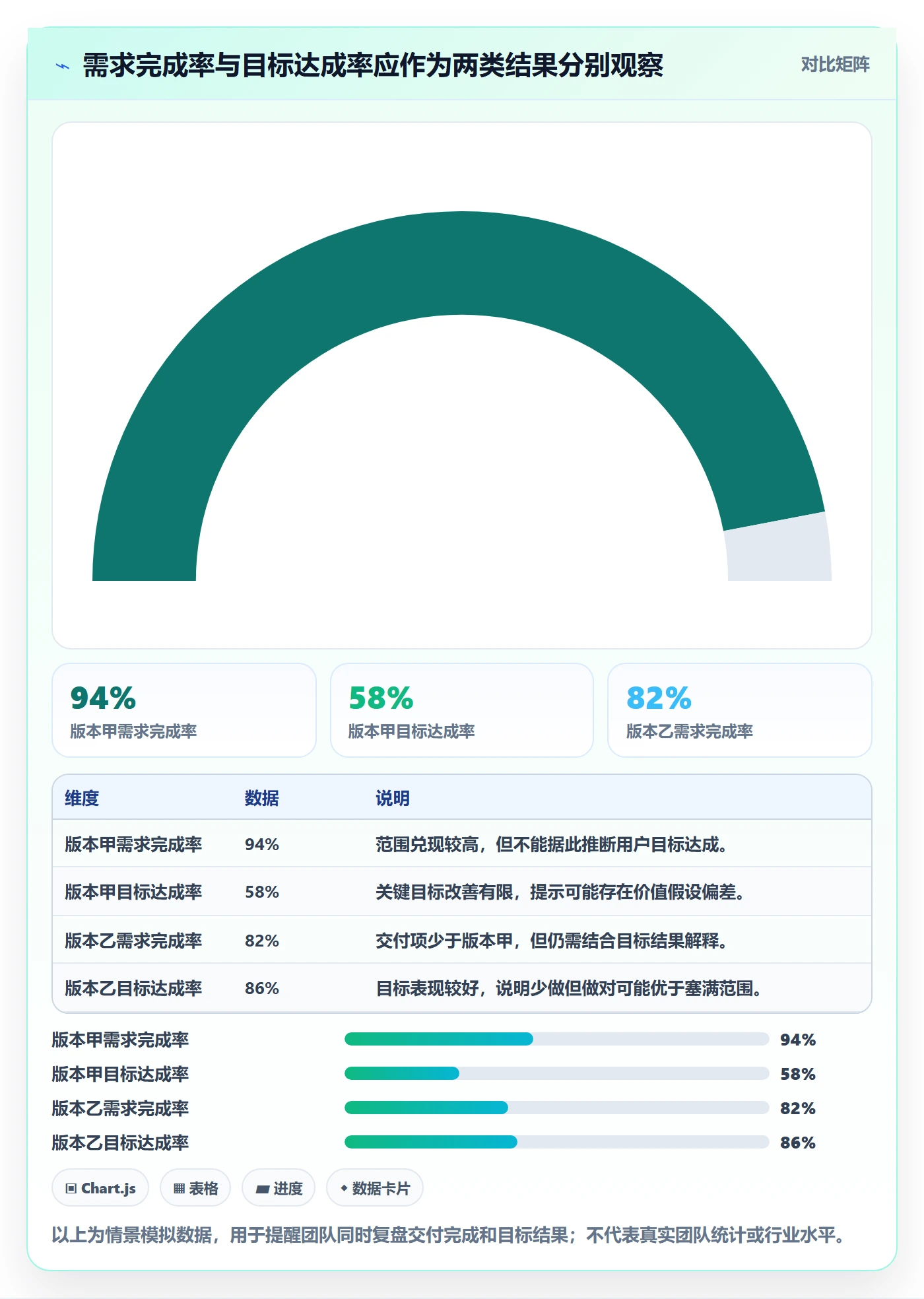This screenshot has height=1299, width=924.
Task: Click the 94% value in the table
Action: point(262,844)
